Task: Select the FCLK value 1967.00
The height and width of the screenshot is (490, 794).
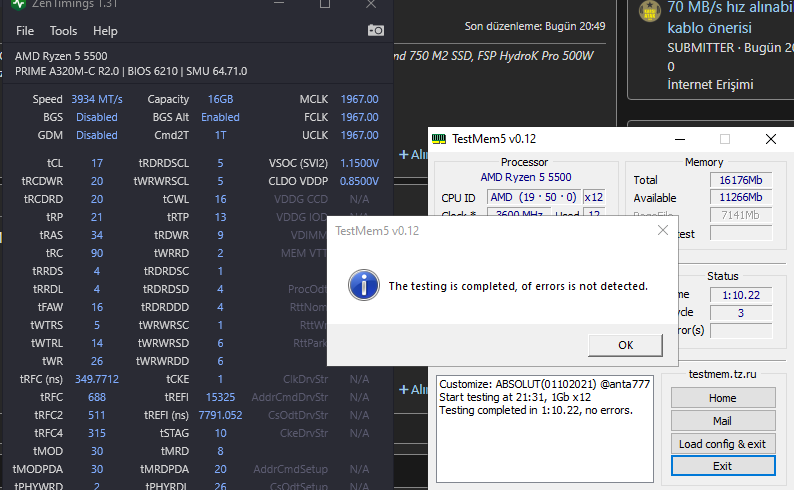Action: tap(359, 117)
